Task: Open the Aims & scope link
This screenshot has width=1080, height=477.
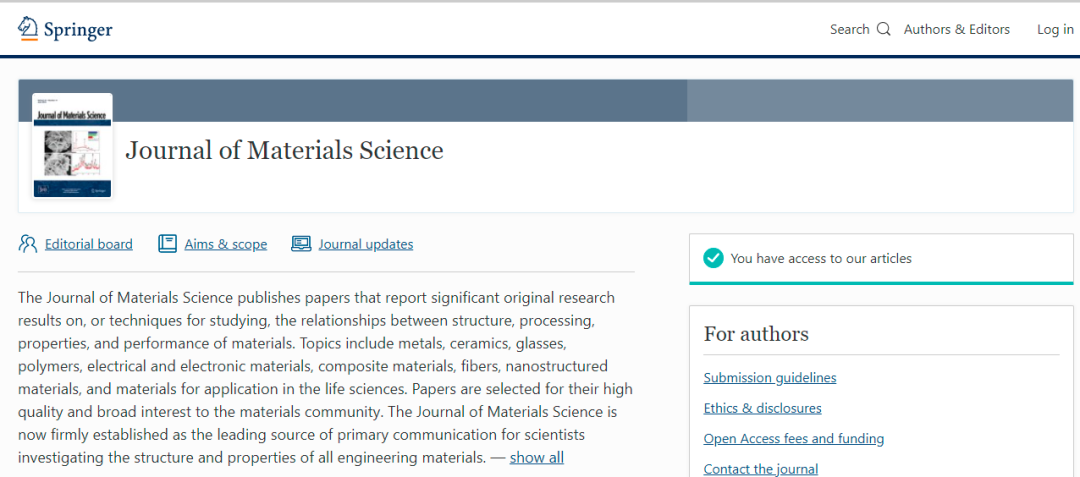Action: coord(225,244)
